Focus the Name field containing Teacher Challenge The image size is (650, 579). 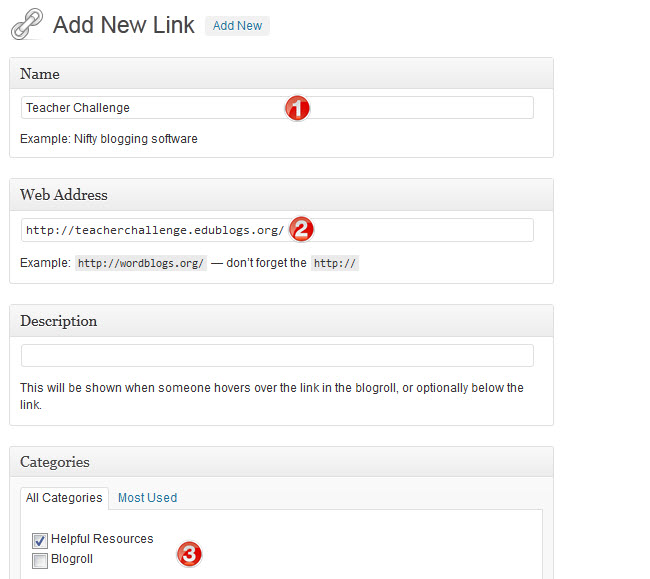(150, 108)
